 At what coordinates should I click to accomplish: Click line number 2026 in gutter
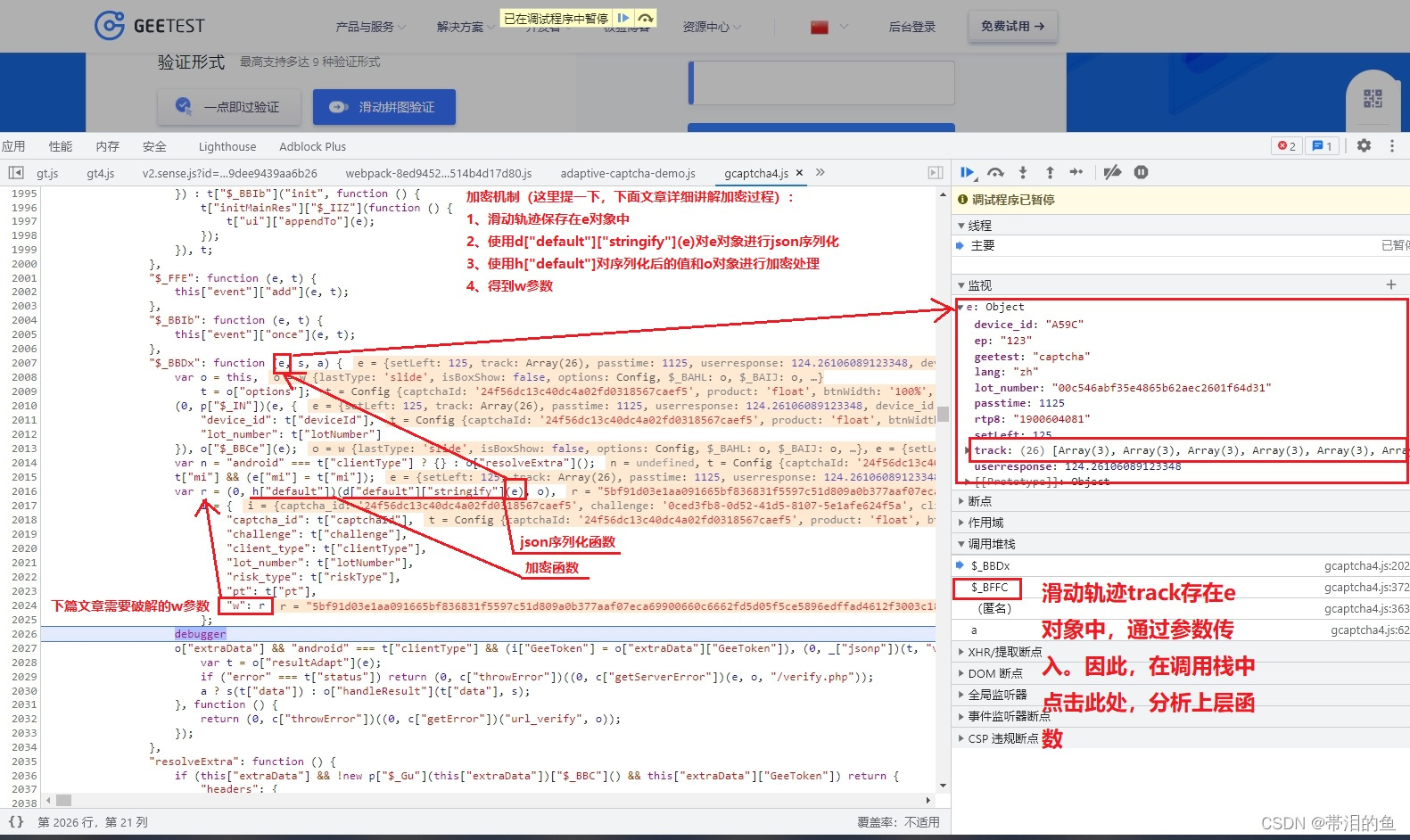pyautogui.click(x=24, y=634)
